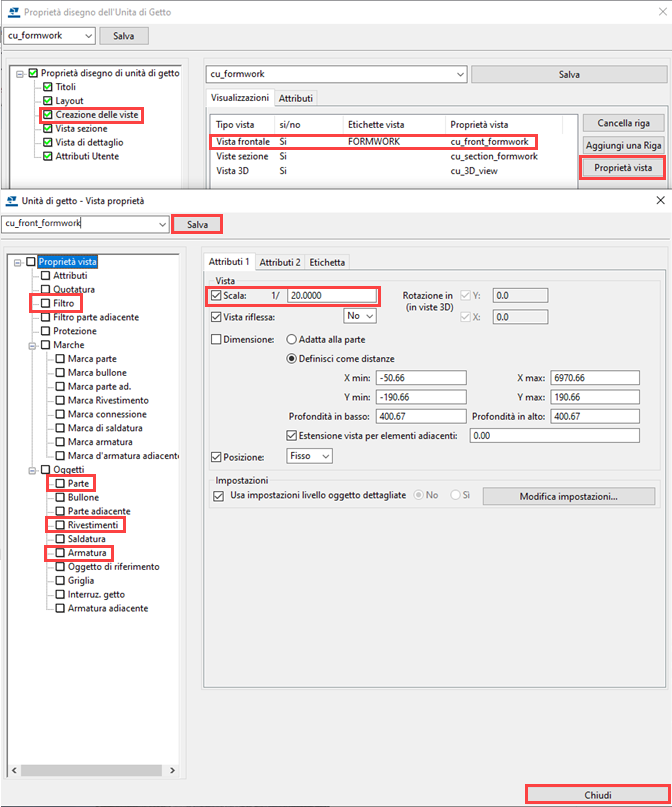Toggle the Posizione checkbox
This screenshot has width=672, height=807.
pos(216,457)
